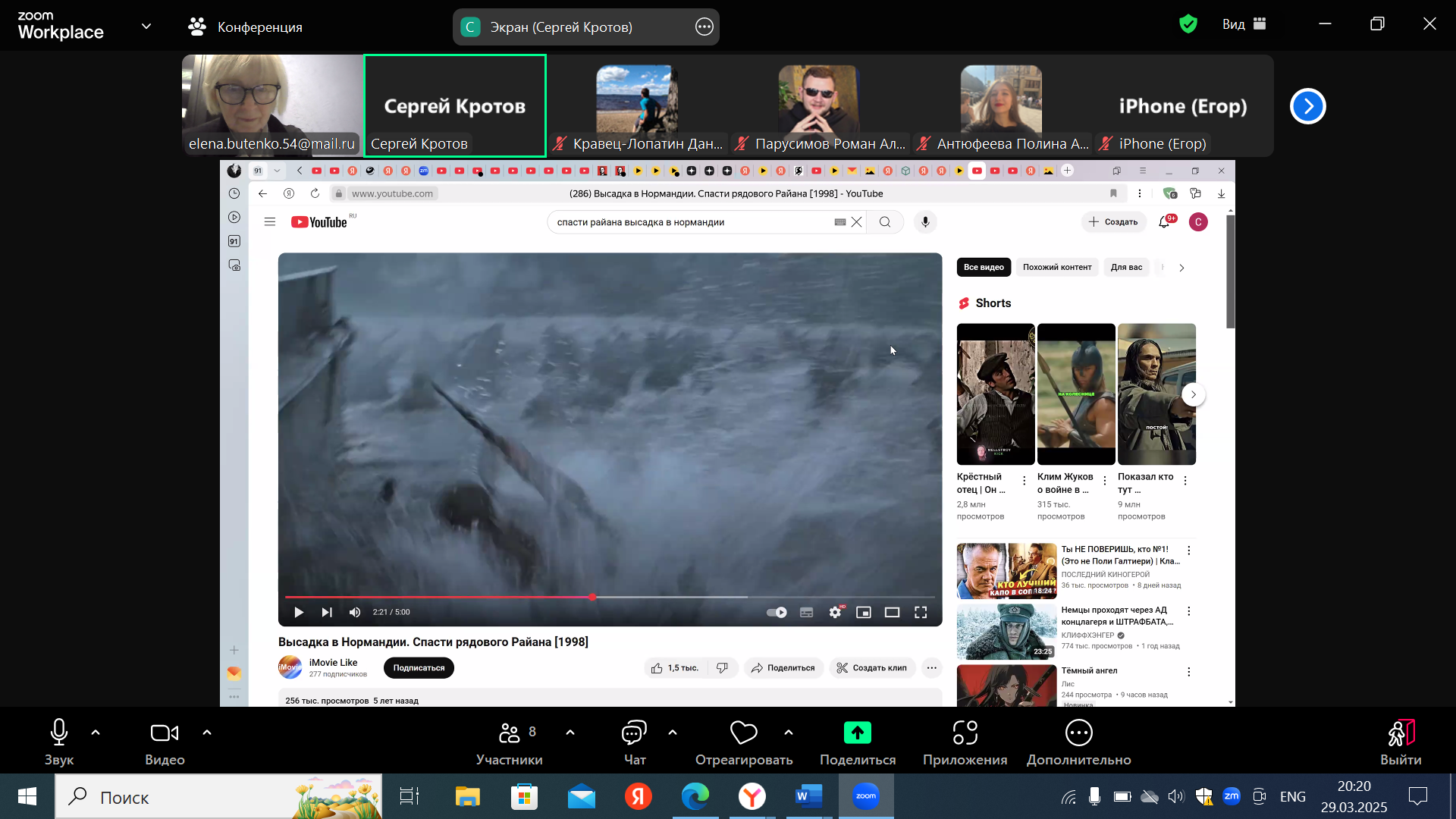
Task: Expand participants options arrow
Action: (570, 733)
